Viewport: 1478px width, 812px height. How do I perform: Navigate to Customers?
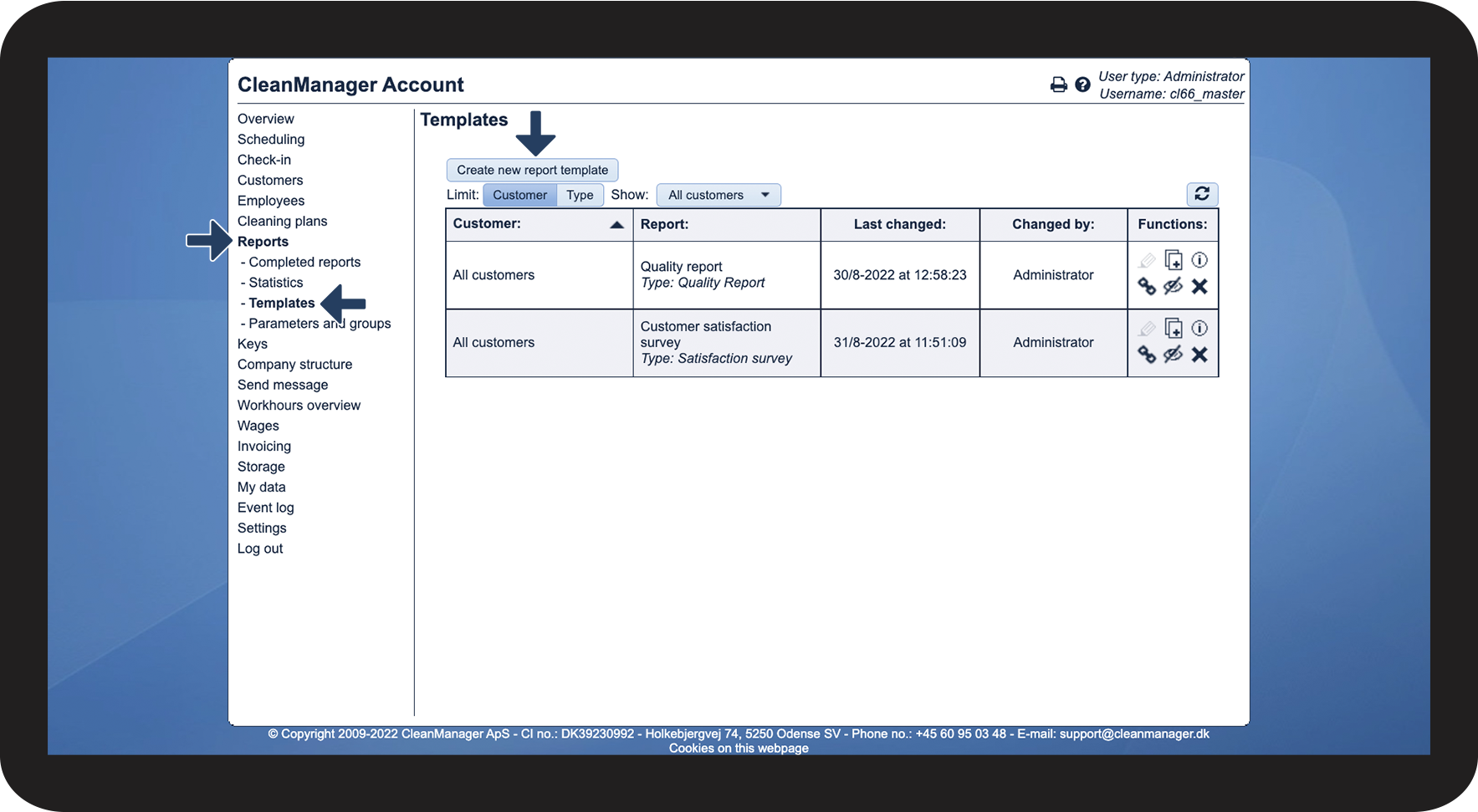pyautogui.click(x=270, y=181)
